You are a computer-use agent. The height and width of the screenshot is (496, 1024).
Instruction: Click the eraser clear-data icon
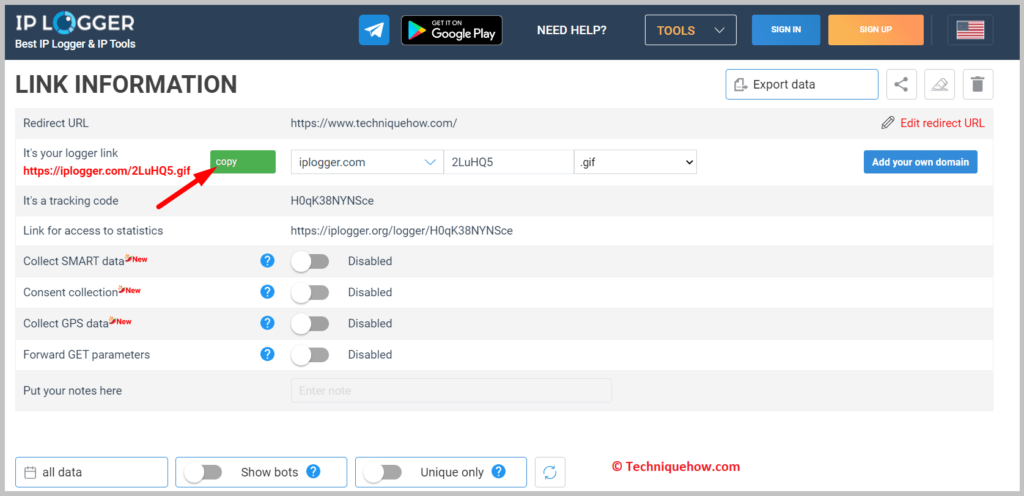[940, 84]
